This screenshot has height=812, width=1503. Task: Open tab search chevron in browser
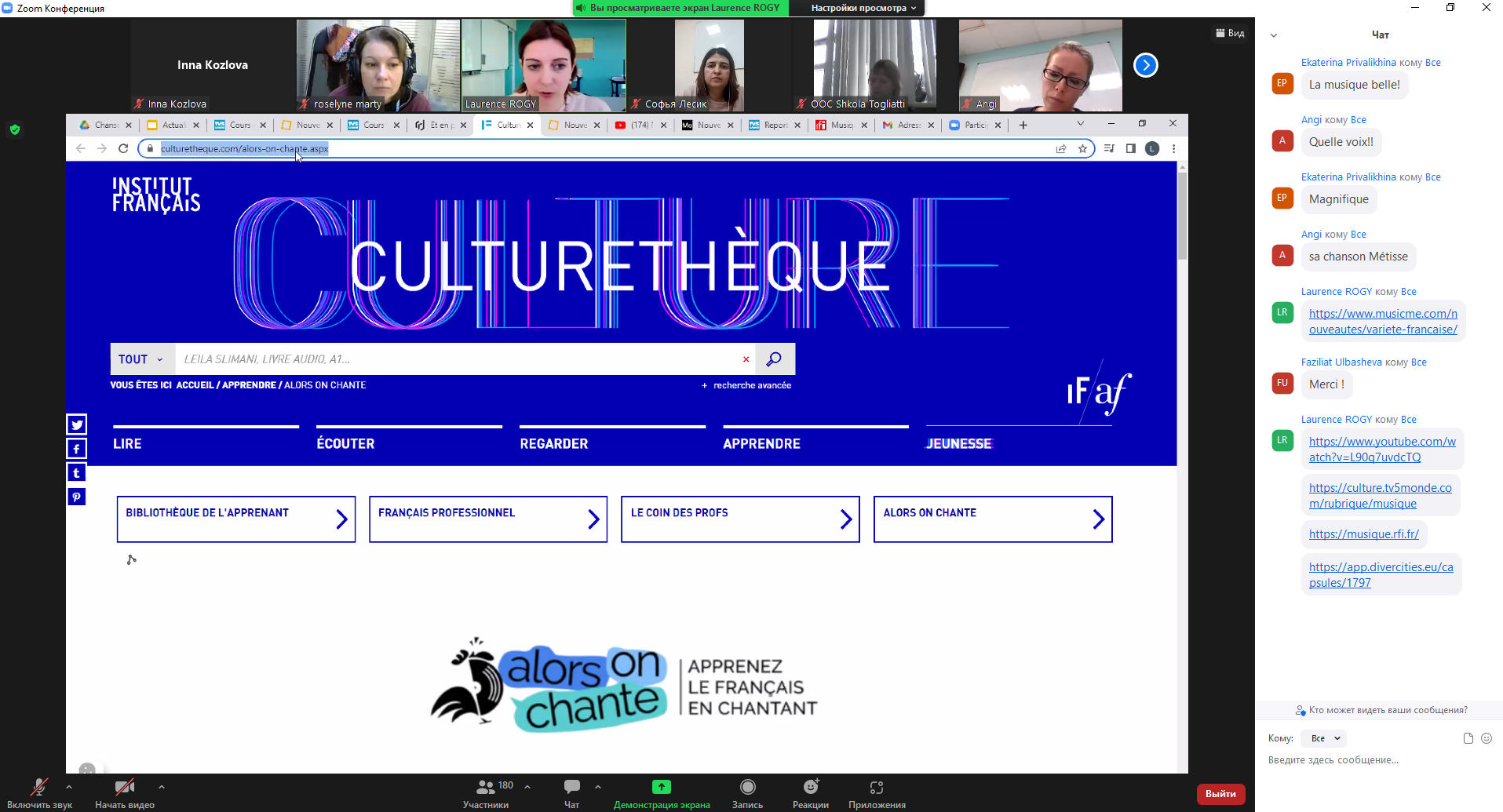(1080, 123)
